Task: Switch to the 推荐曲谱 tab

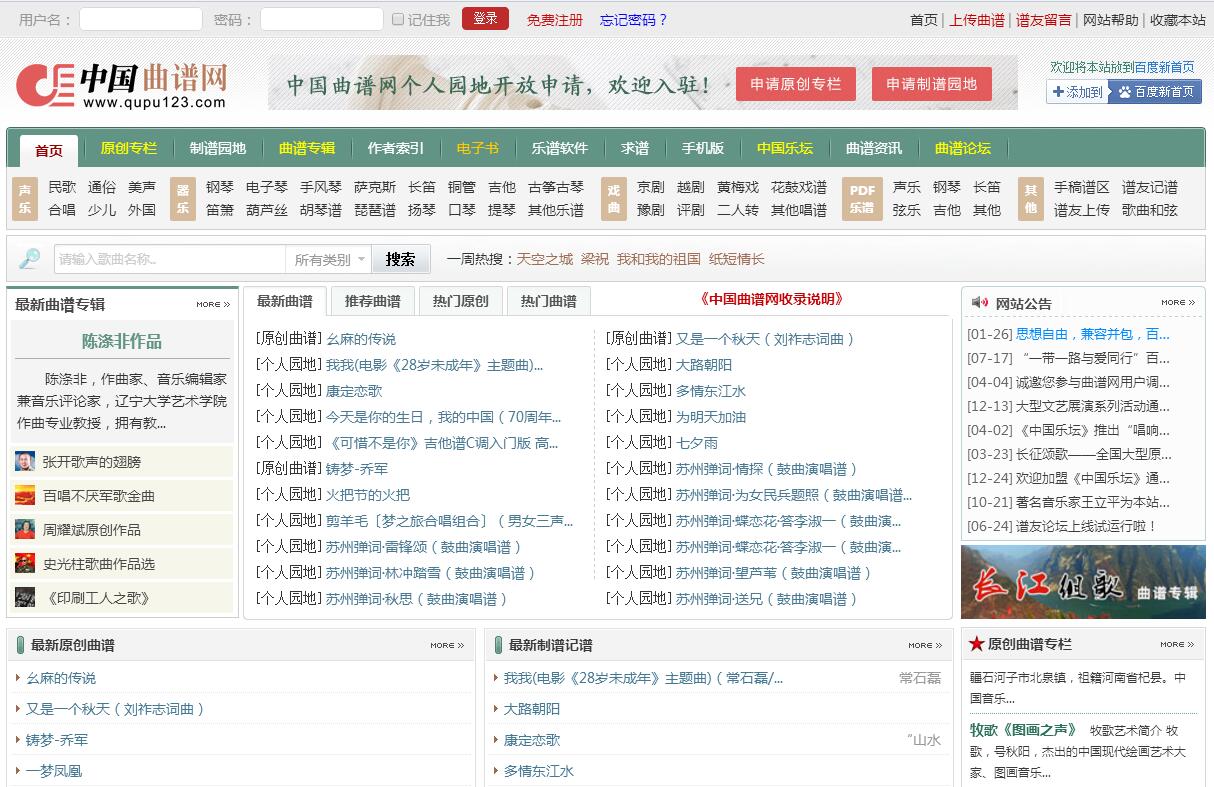Action: click(372, 301)
